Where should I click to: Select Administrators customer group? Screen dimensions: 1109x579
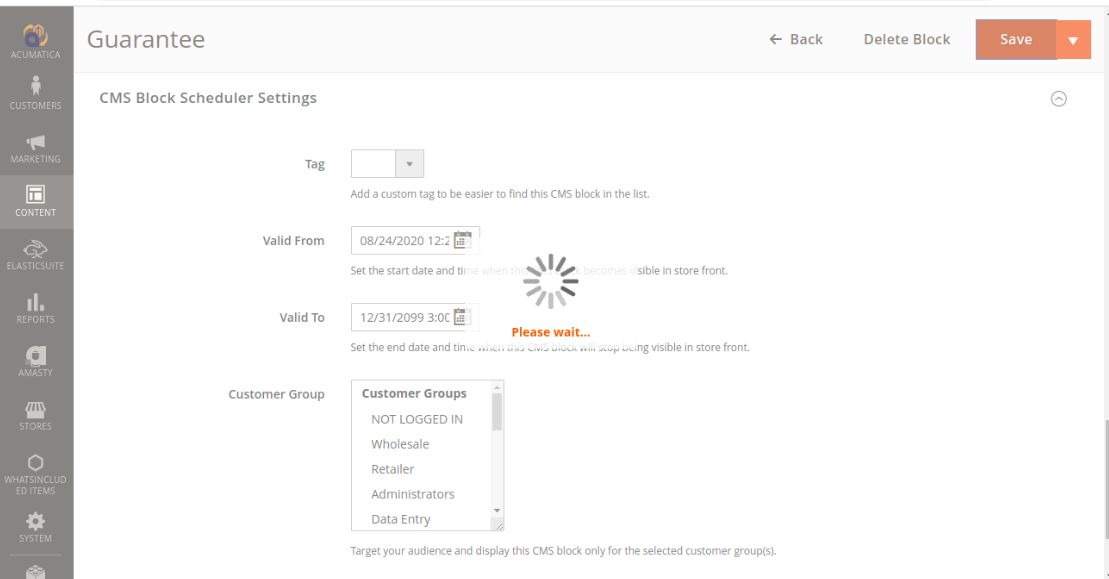(x=412, y=494)
